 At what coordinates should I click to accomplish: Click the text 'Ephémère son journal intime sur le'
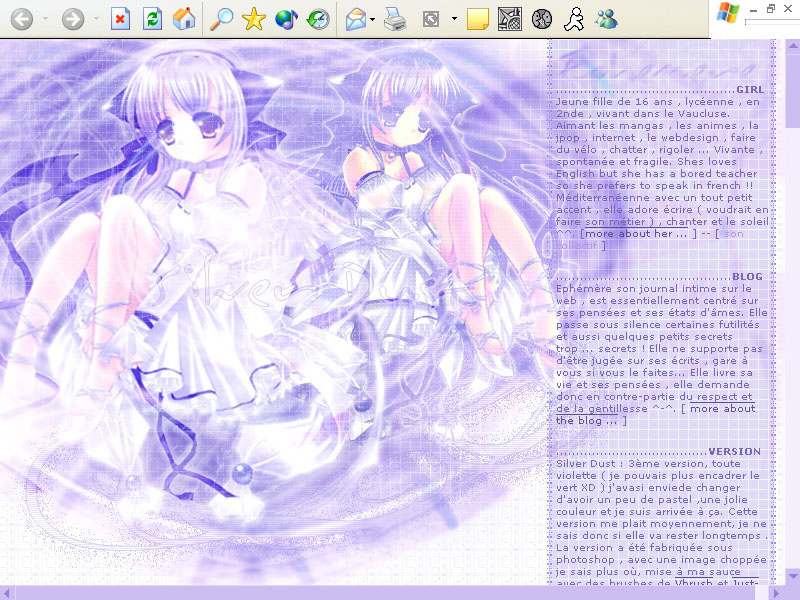tap(654, 288)
